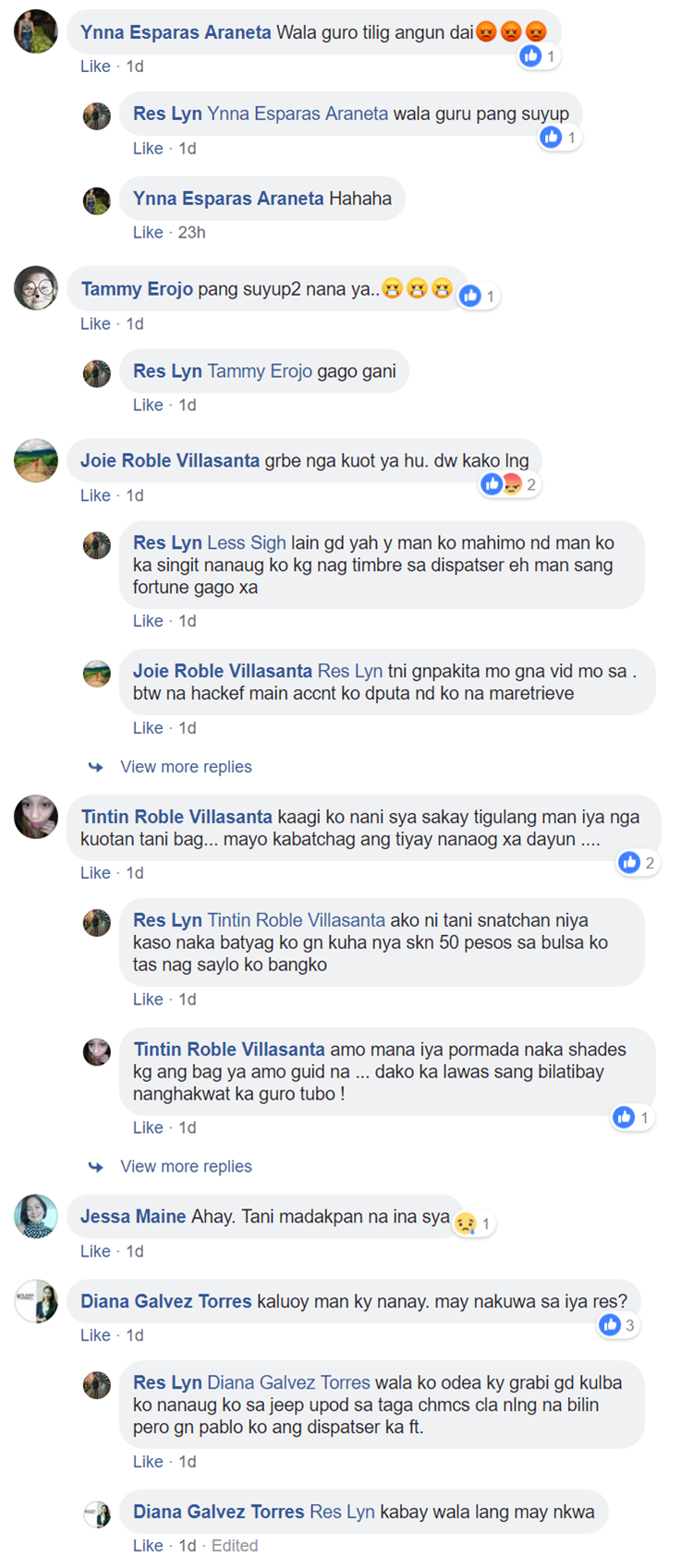Viewport: 693px width, 1568px height.
Task: Click the reply arrow icon below Tintin's thread
Action: 96,1167
